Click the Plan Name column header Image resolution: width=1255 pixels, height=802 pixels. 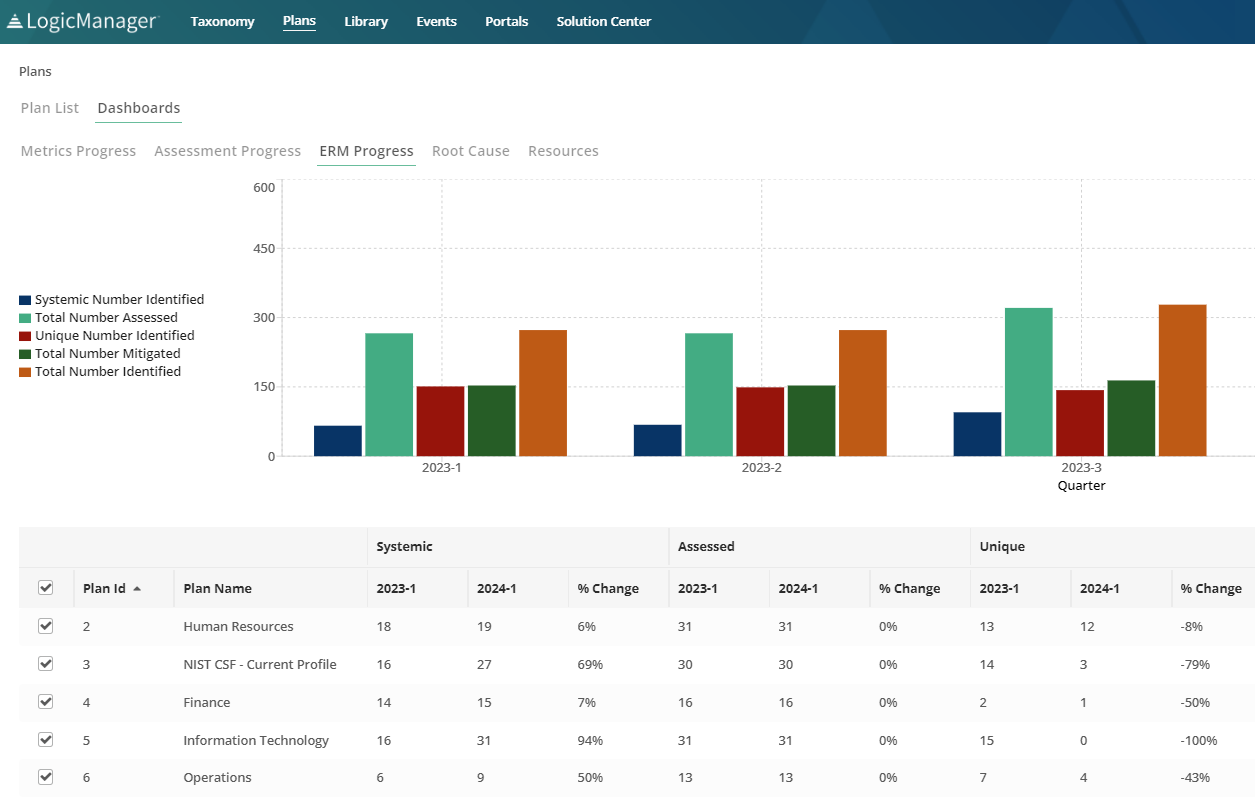217,589
